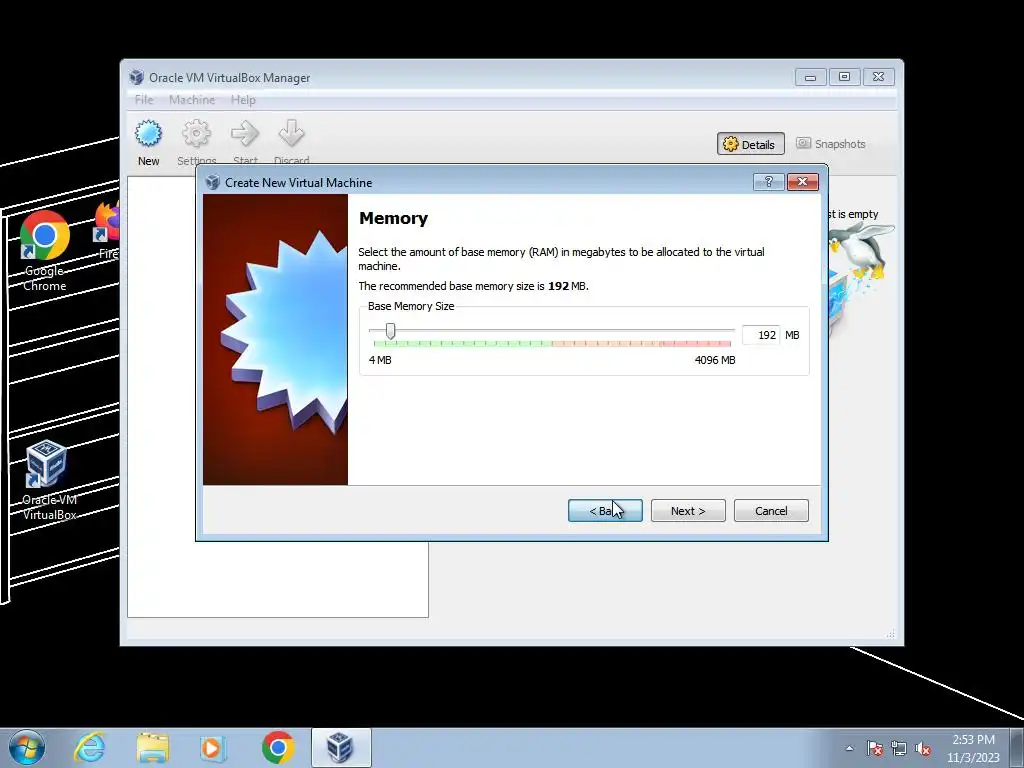Click the network tray icon
The height and width of the screenshot is (768, 1024).
[x=899, y=748]
